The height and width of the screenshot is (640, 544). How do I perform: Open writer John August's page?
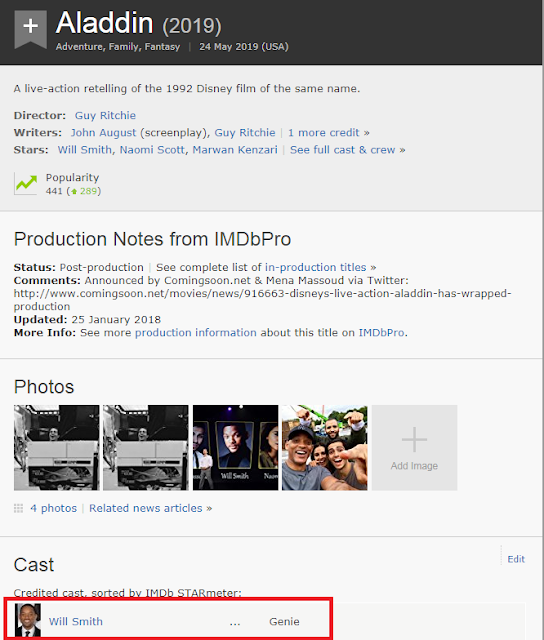pos(103,133)
